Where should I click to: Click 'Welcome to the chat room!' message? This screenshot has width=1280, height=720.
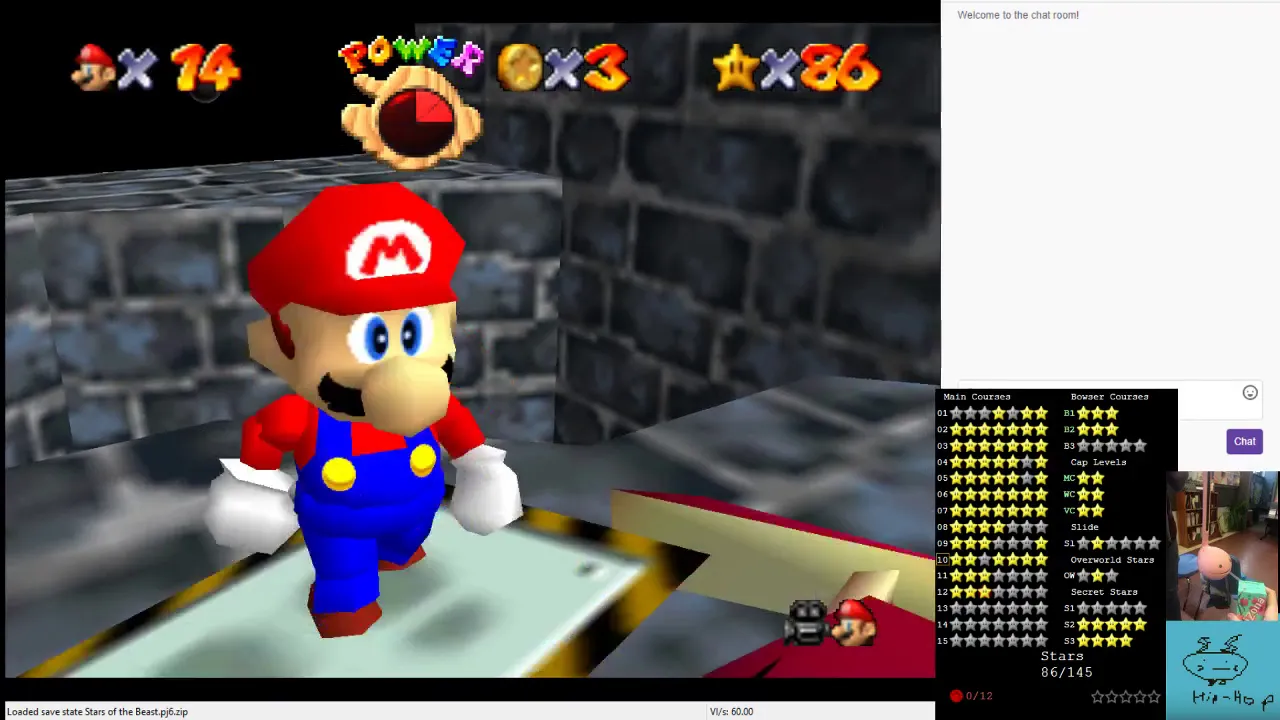[1018, 15]
